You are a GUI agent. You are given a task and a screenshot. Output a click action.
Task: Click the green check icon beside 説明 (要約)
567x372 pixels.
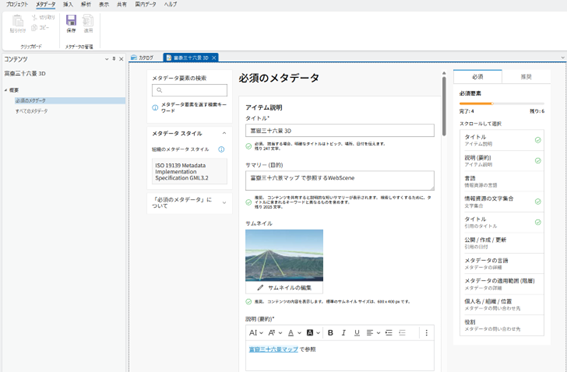tap(538, 161)
